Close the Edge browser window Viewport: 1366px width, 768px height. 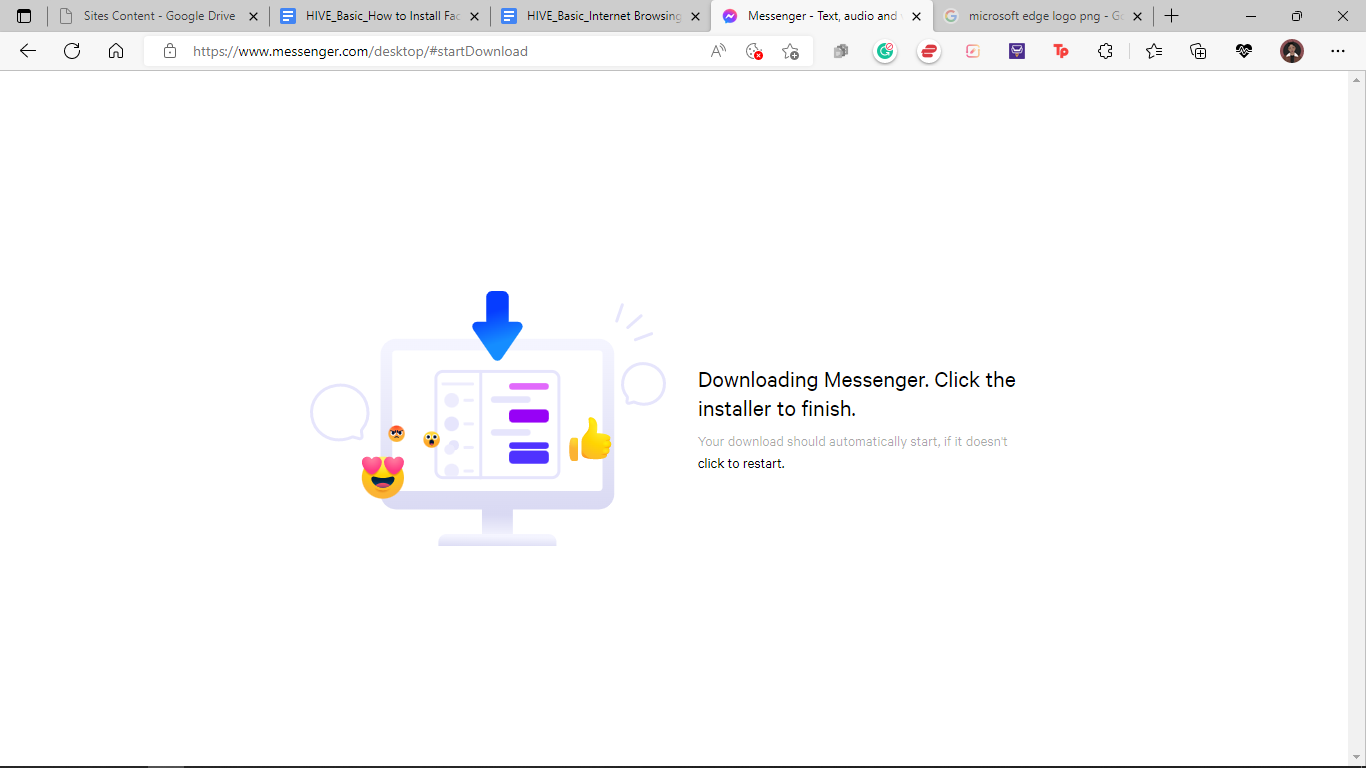pos(1343,16)
